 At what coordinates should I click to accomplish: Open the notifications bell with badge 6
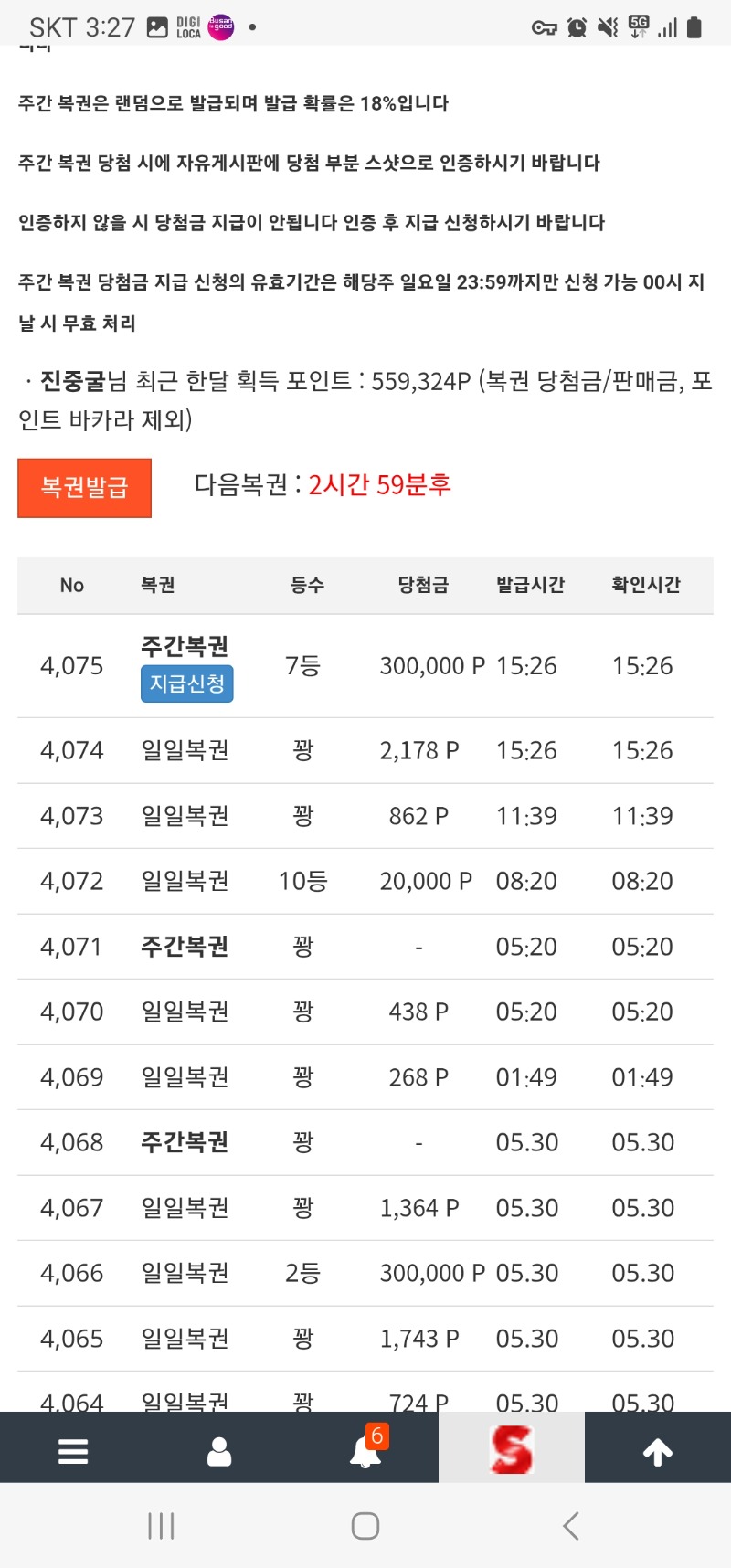(x=367, y=1446)
